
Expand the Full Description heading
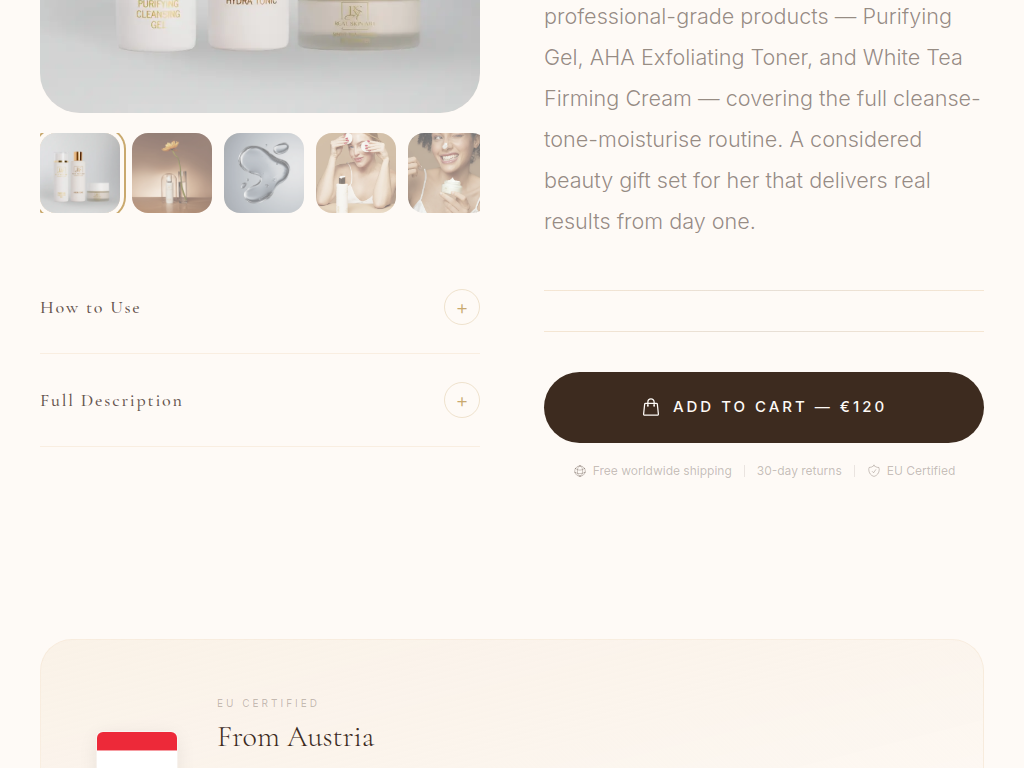[111, 401]
